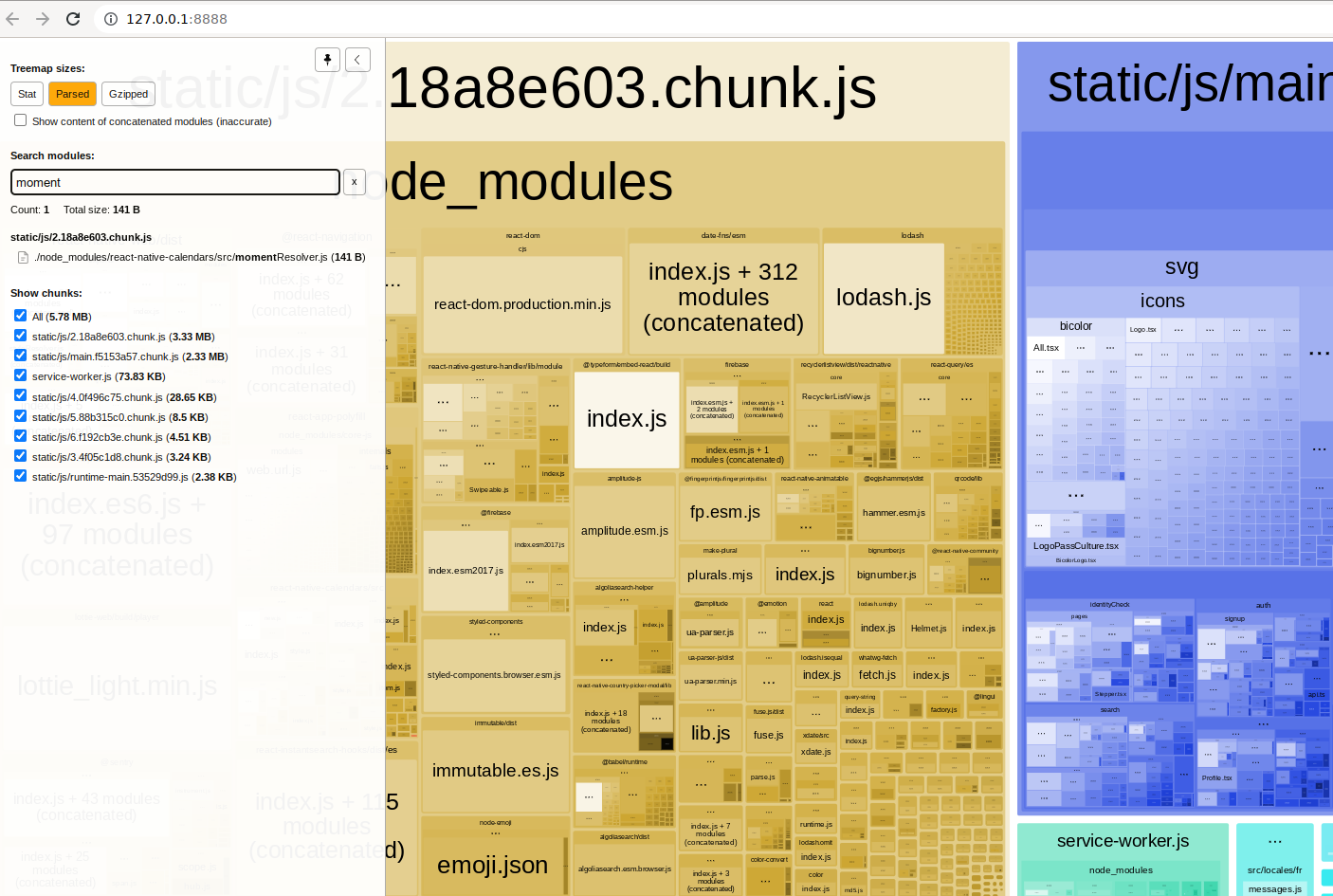Click the pin sidebar icon
The width and height of the screenshot is (1333, 896).
click(x=327, y=59)
